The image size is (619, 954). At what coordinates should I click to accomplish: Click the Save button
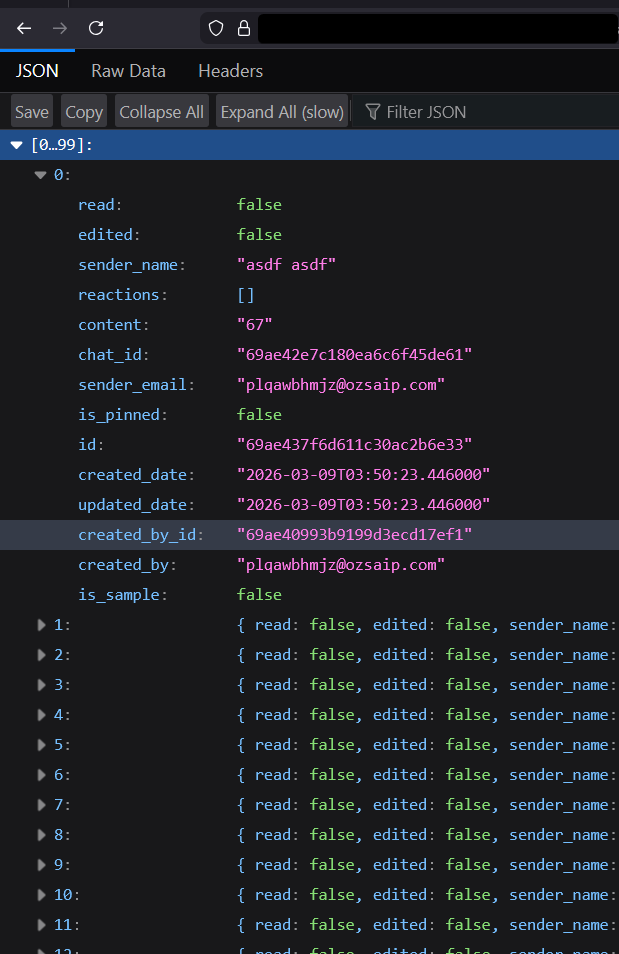pyautogui.click(x=32, y=112)
